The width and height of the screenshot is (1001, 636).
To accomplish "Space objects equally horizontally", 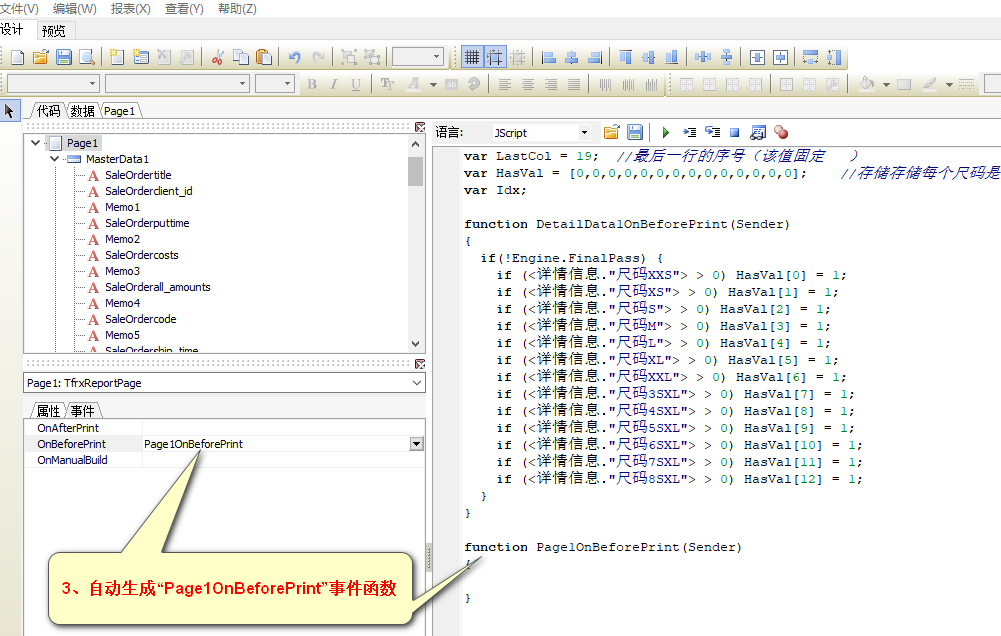I will (702, 57).
